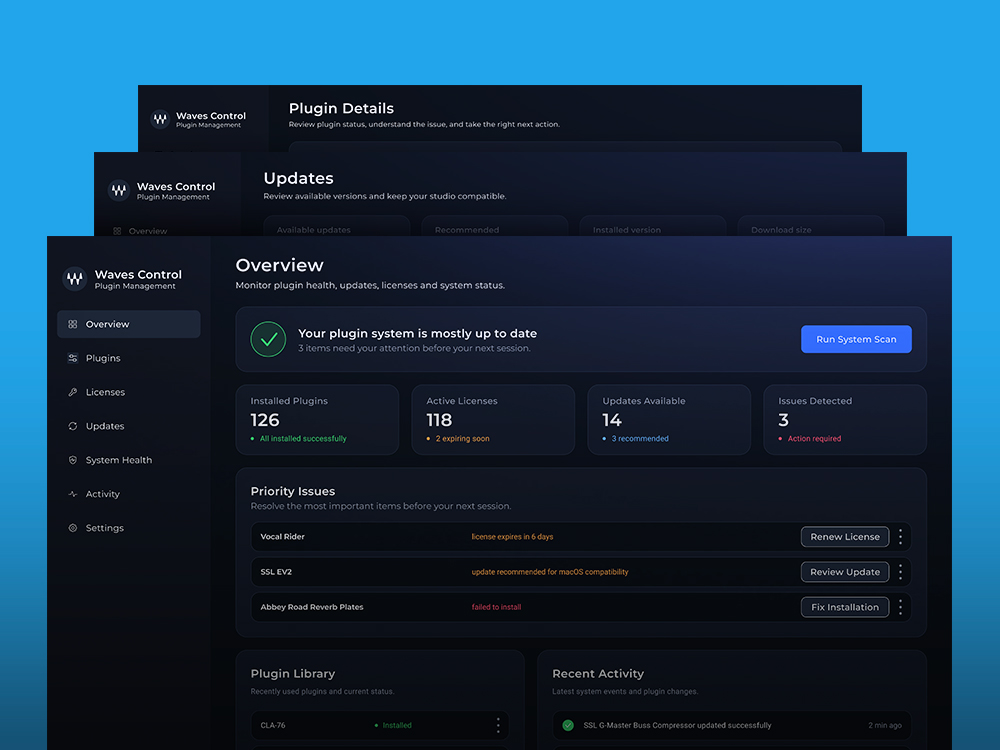Open more options for SSL EV2 row
The height and width of the screenshot is (750, 1000).
(900, 572)
